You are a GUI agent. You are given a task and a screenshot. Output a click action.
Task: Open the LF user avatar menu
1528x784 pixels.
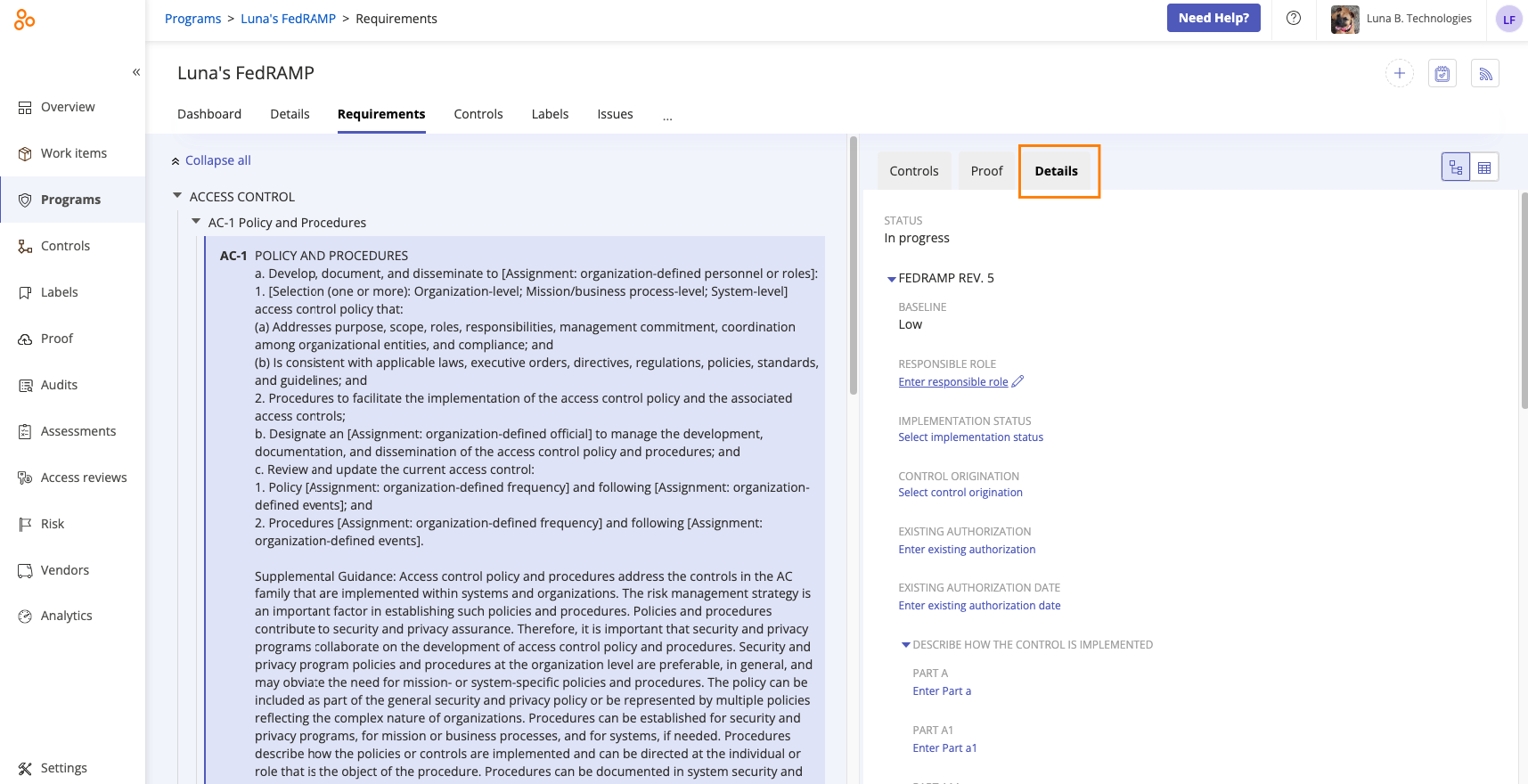(x=1508, y=19)
